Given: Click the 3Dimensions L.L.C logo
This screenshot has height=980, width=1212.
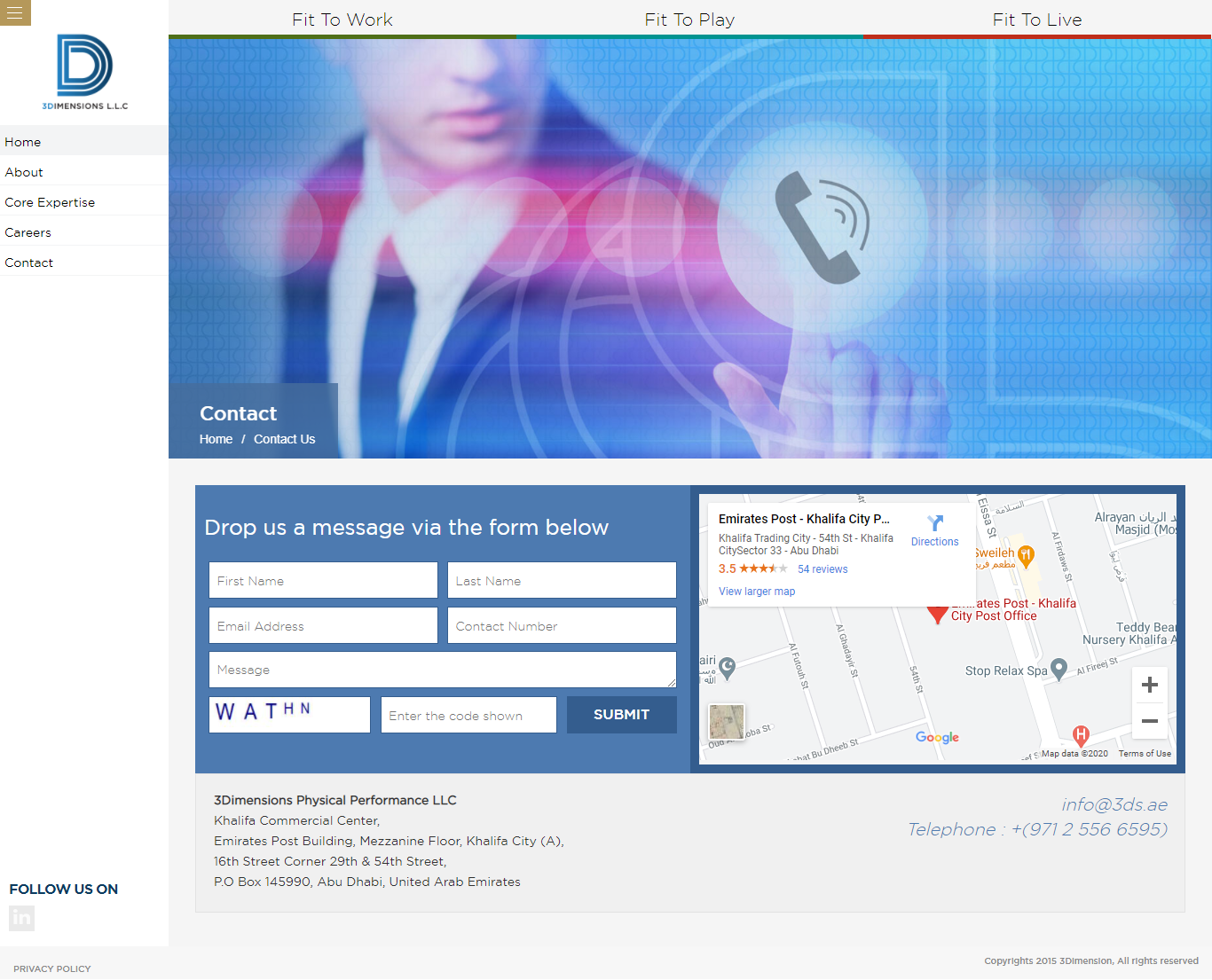Looking at the screenshot, I should (x=85, y=72).
